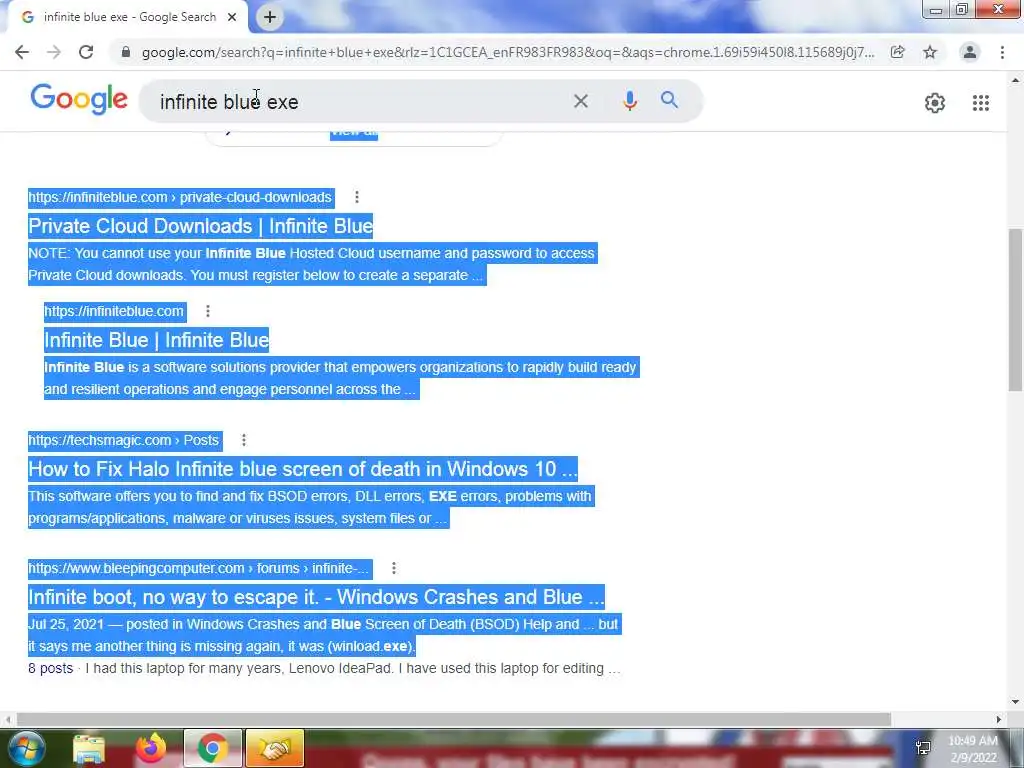
Task: Click the vertical scrollbar up arrow
Action: [x=1016, y=80]
